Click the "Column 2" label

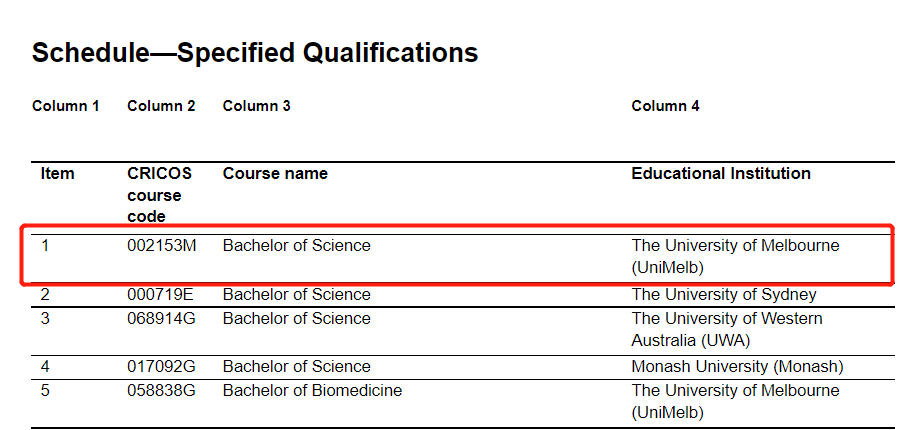click(161, 106)
